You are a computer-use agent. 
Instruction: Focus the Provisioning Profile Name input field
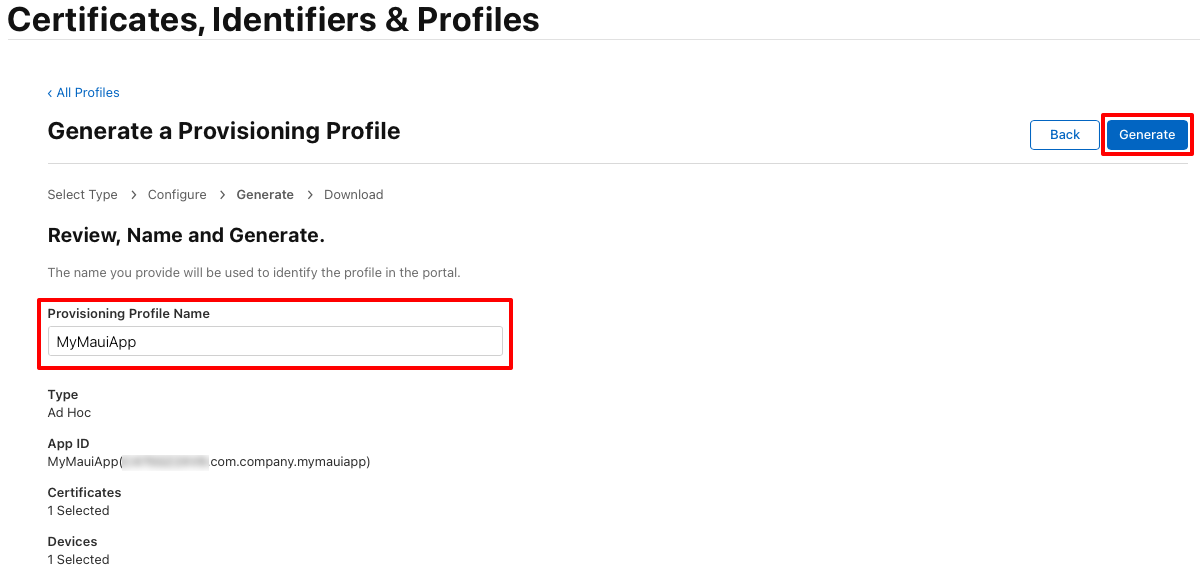275,341
